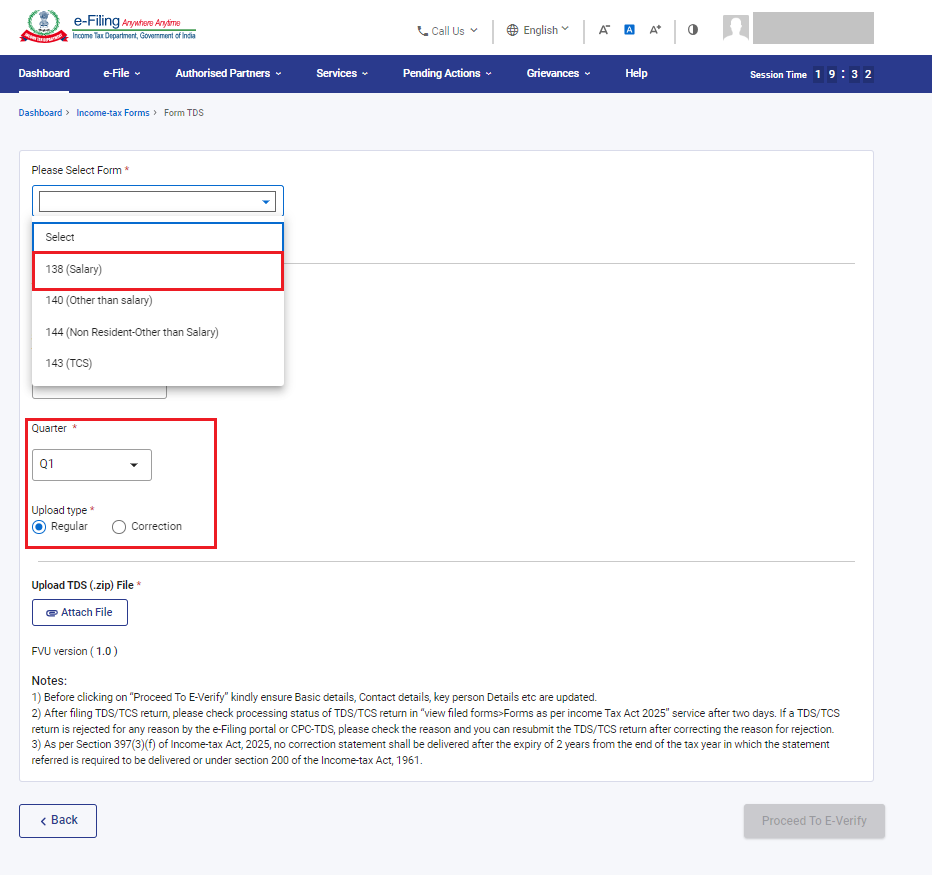Select the Regular upload type
The width and height of the screenshot is (932, 875).
point(39,527)
